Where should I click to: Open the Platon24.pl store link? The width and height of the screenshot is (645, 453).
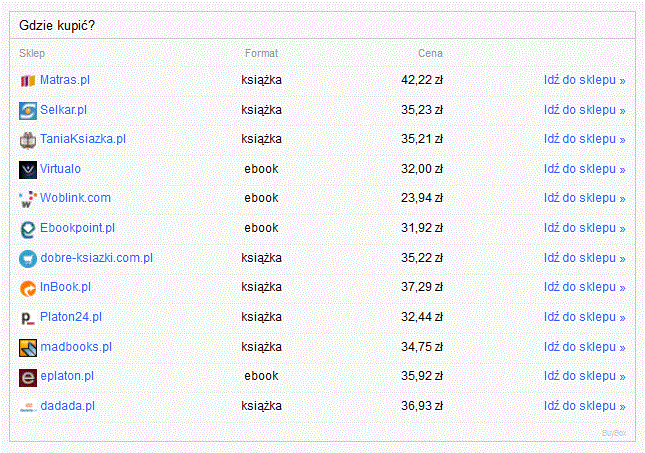coord(71,317)
